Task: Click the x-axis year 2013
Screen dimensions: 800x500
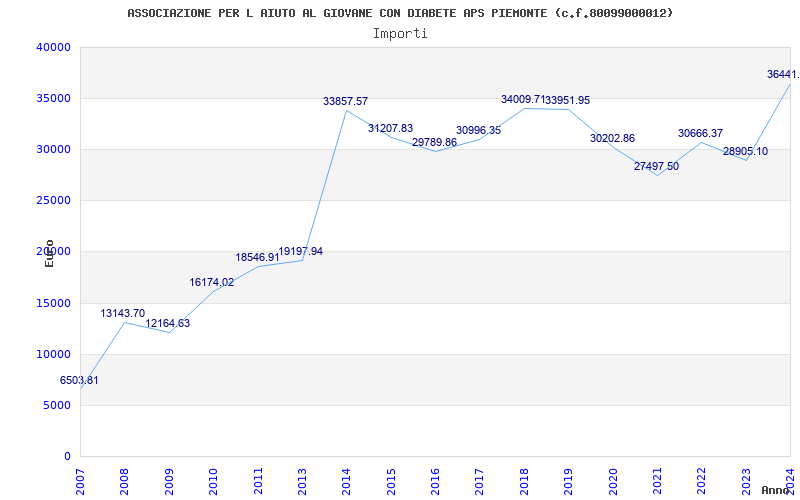Action: [x=302, y=481]
